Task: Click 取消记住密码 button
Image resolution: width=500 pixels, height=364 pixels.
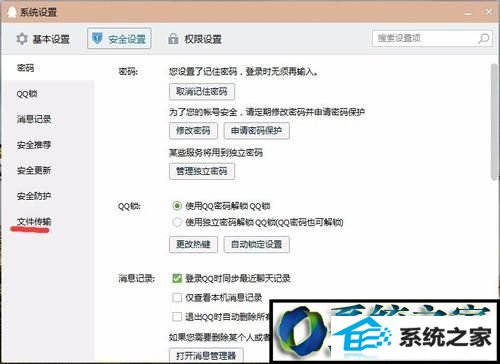Action: click(202, 91)
